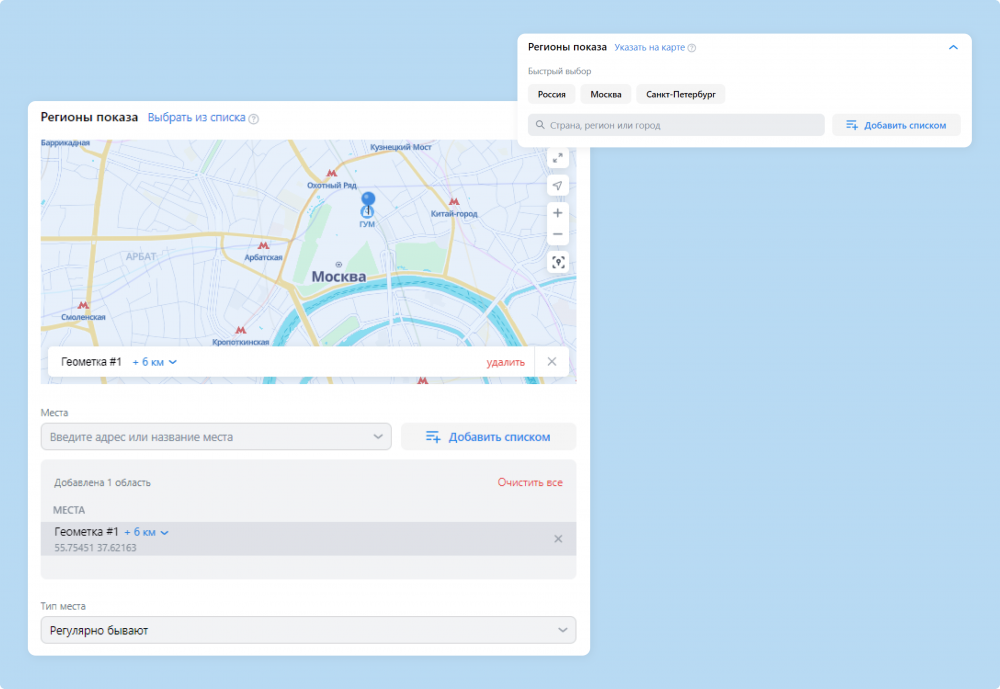Zoom out the map with minus
The height and width of the screenshot is (689, 1000).
(x=557, y=234)
